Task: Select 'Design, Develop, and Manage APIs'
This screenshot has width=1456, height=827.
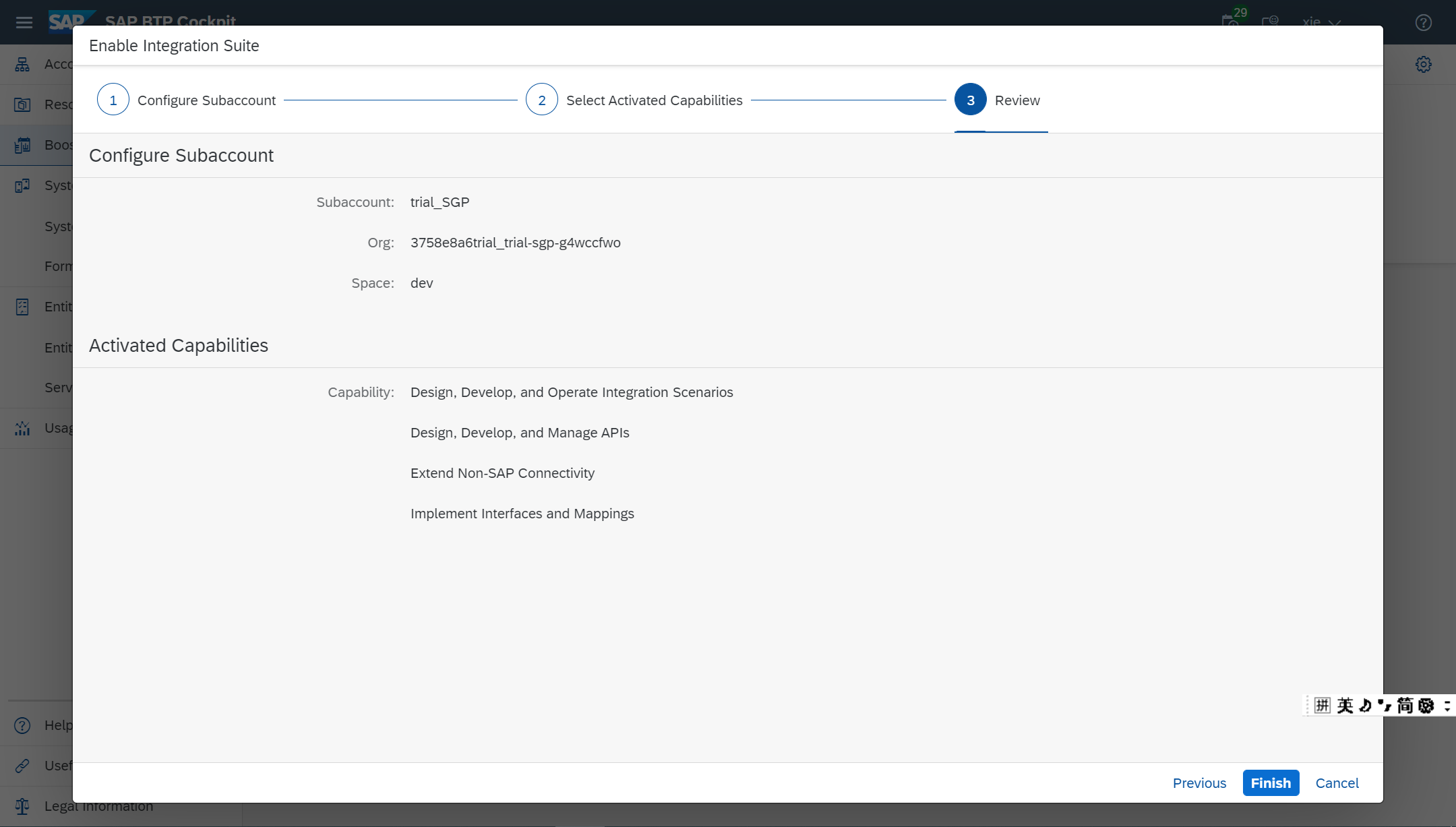Action: [x=520, y=433]
